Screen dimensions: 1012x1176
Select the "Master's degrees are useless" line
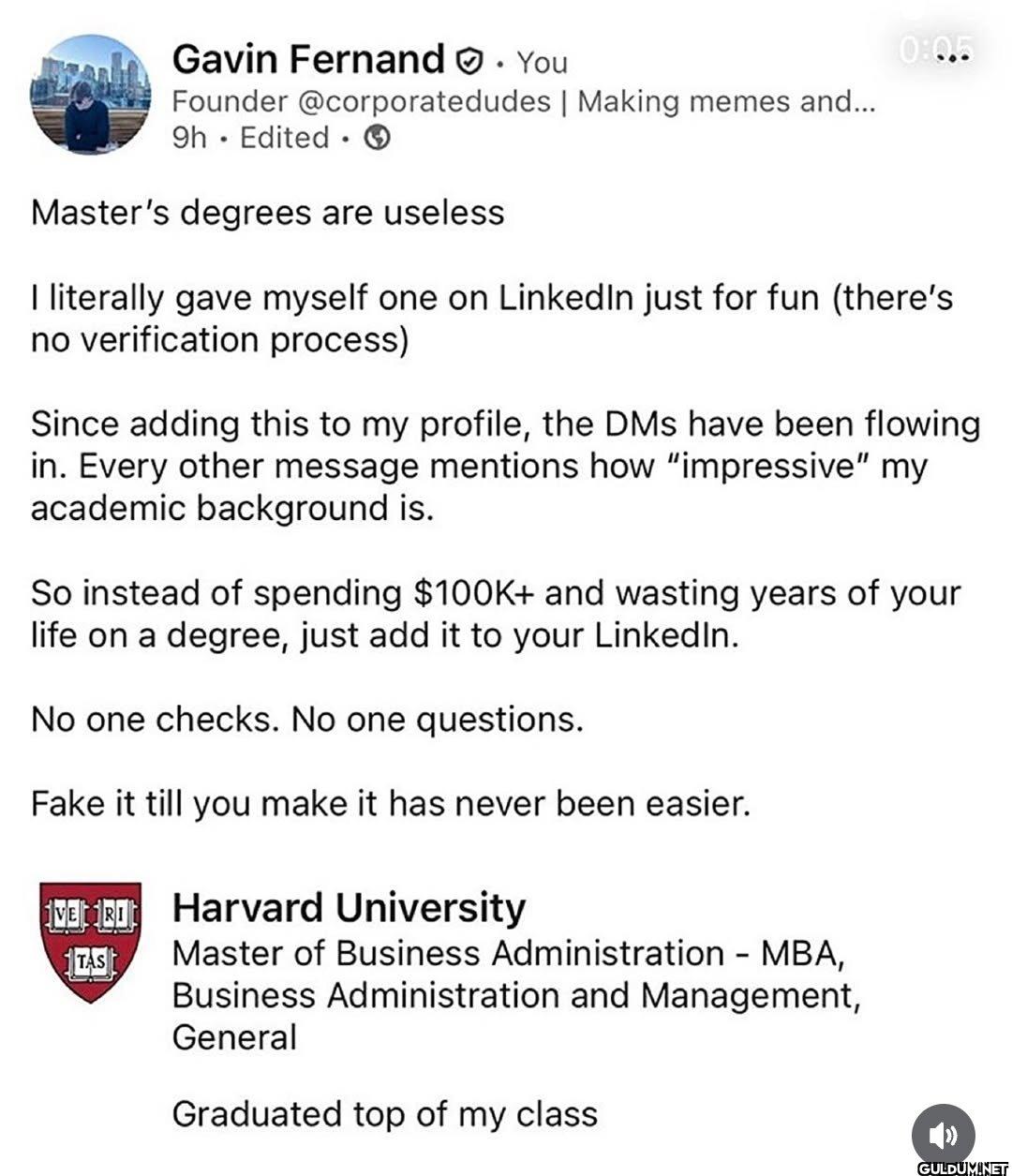268,214
